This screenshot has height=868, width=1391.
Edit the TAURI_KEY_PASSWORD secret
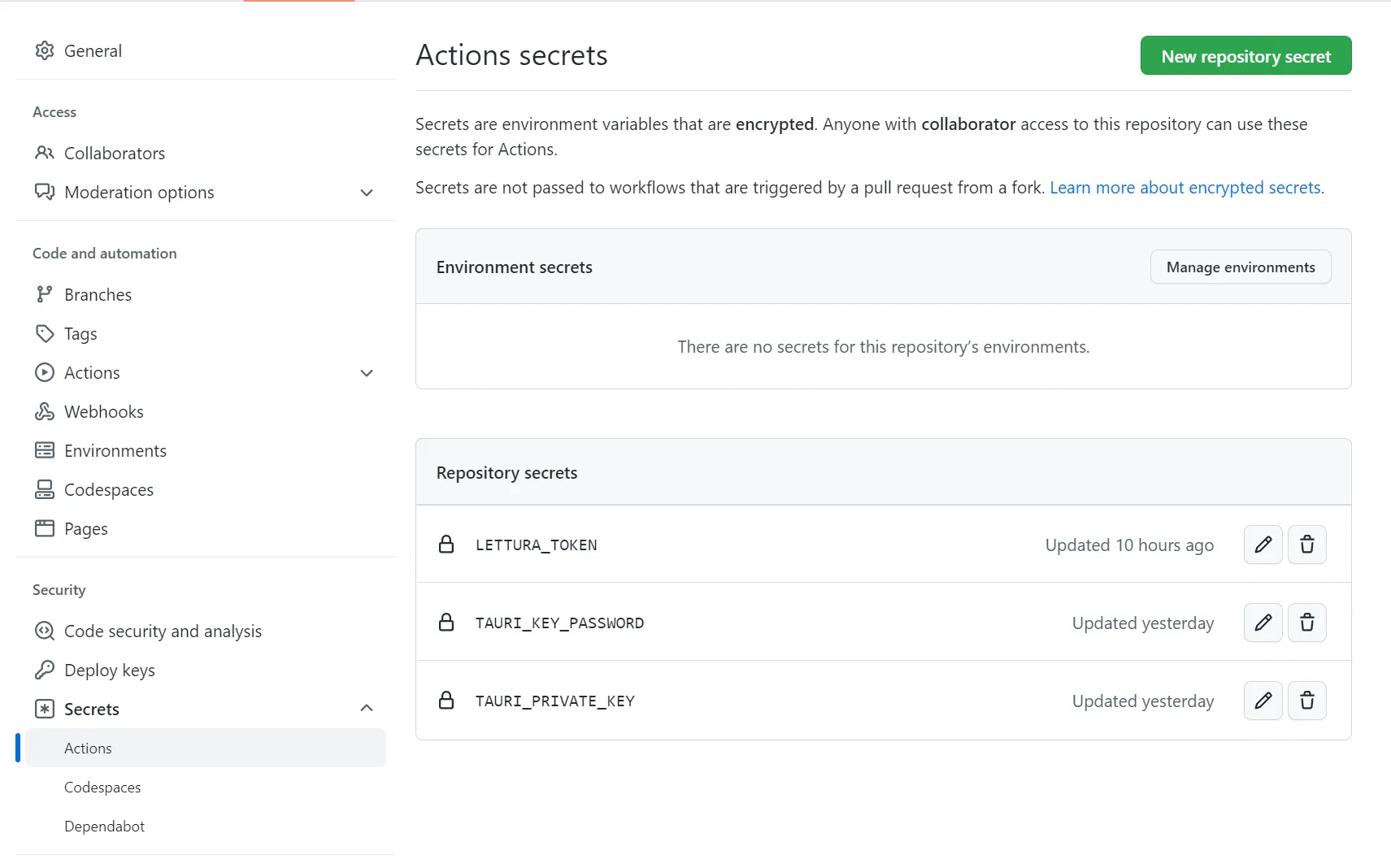(x=1263, y=623)
